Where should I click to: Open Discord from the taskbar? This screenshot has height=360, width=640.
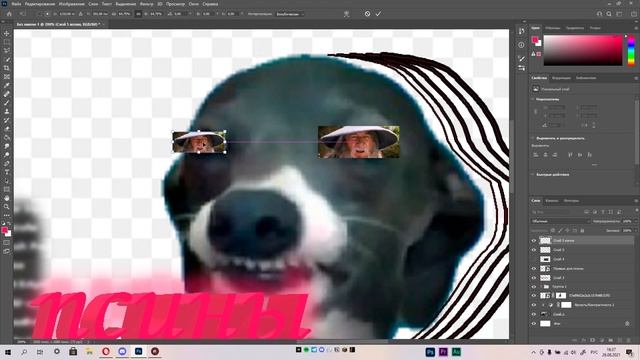122,351
